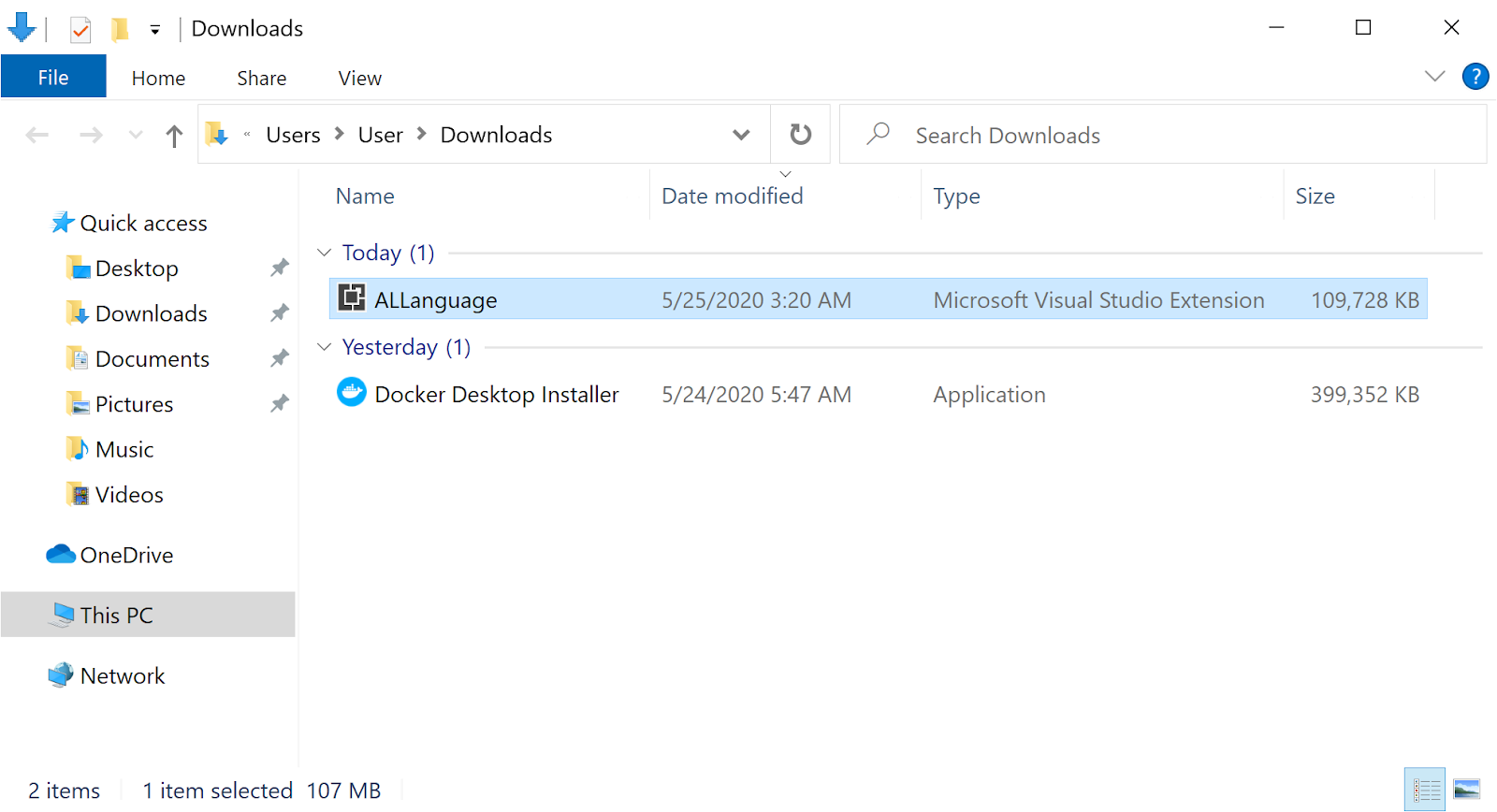Open Documents in the navigation pane

(138, 359)
